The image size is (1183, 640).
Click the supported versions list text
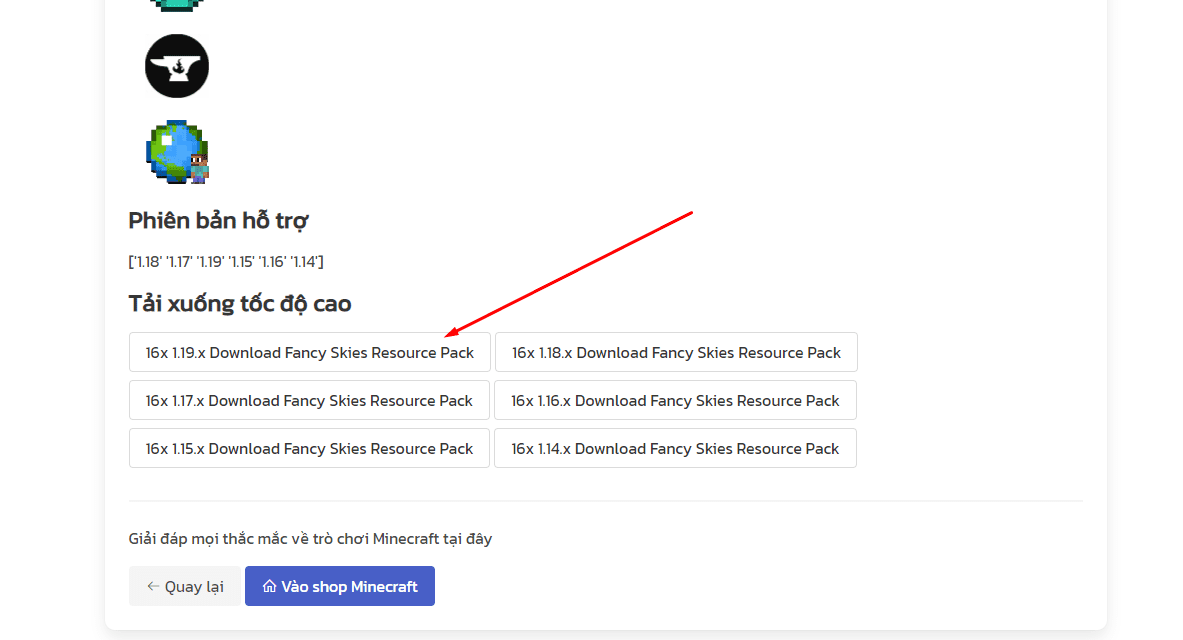[226, 262]
